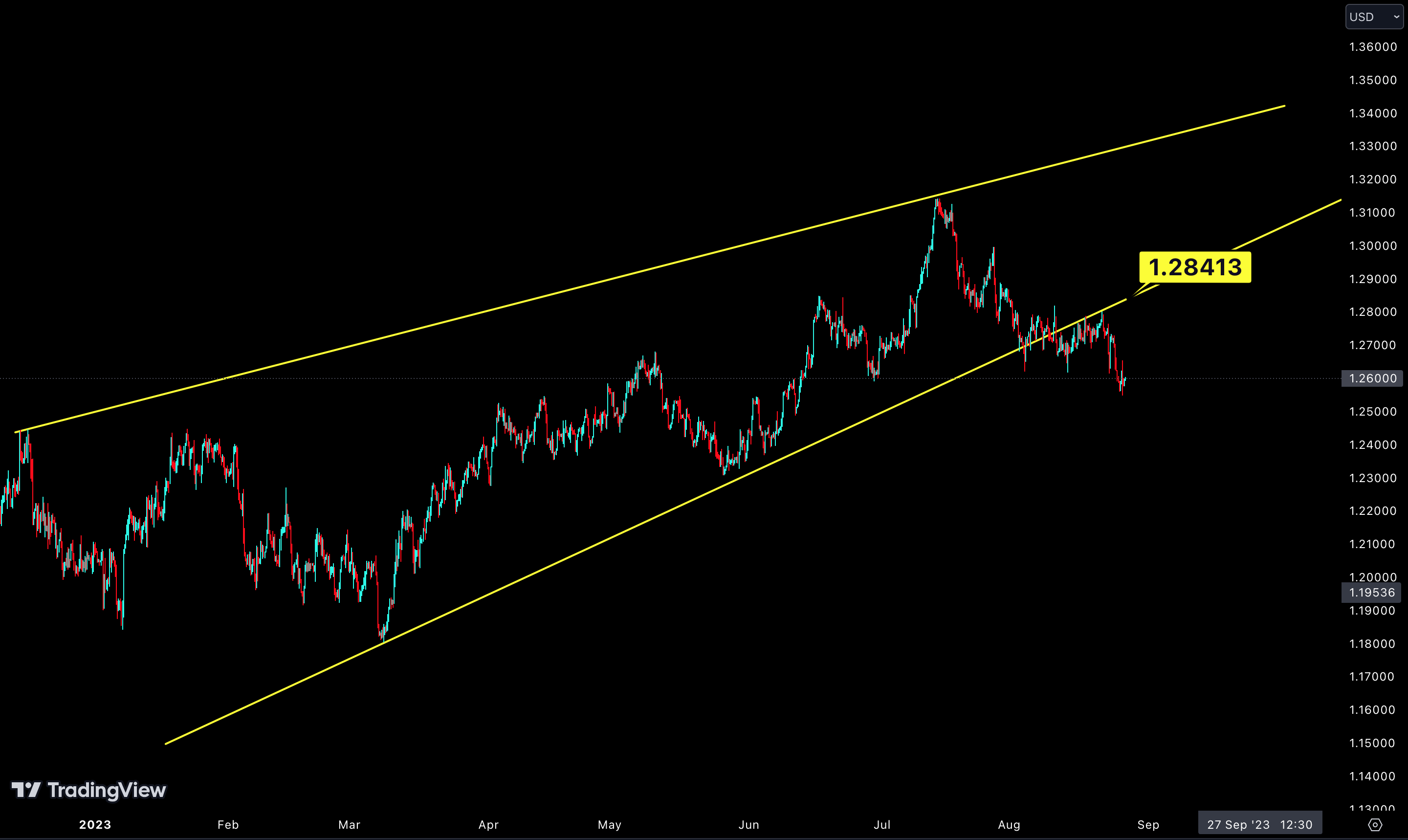Select the 1.26000 current price label
The image size is (1408, 840).
[1372, 378]
